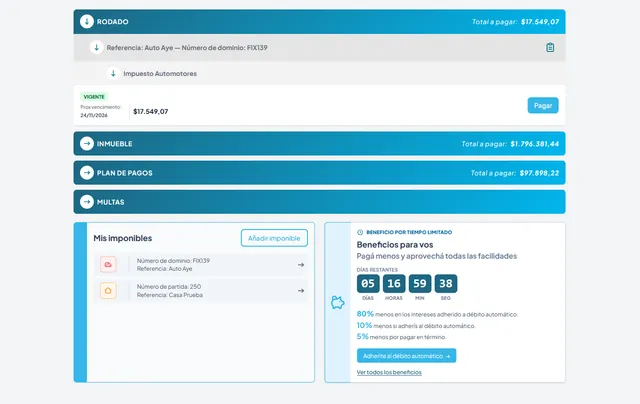Open arrow for Número de partida 250
The height and width of the screenshot is (404, 640).
point(301,291)
